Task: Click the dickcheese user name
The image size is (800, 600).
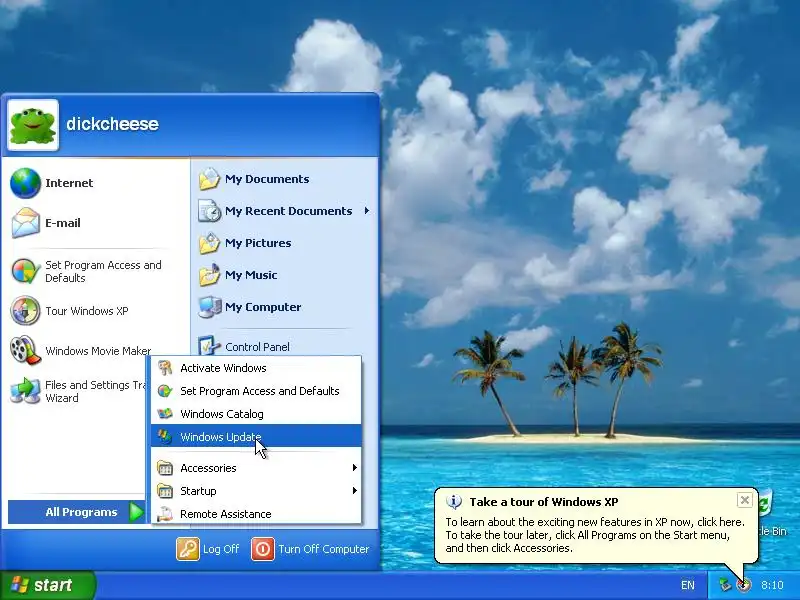Action: 112,124
